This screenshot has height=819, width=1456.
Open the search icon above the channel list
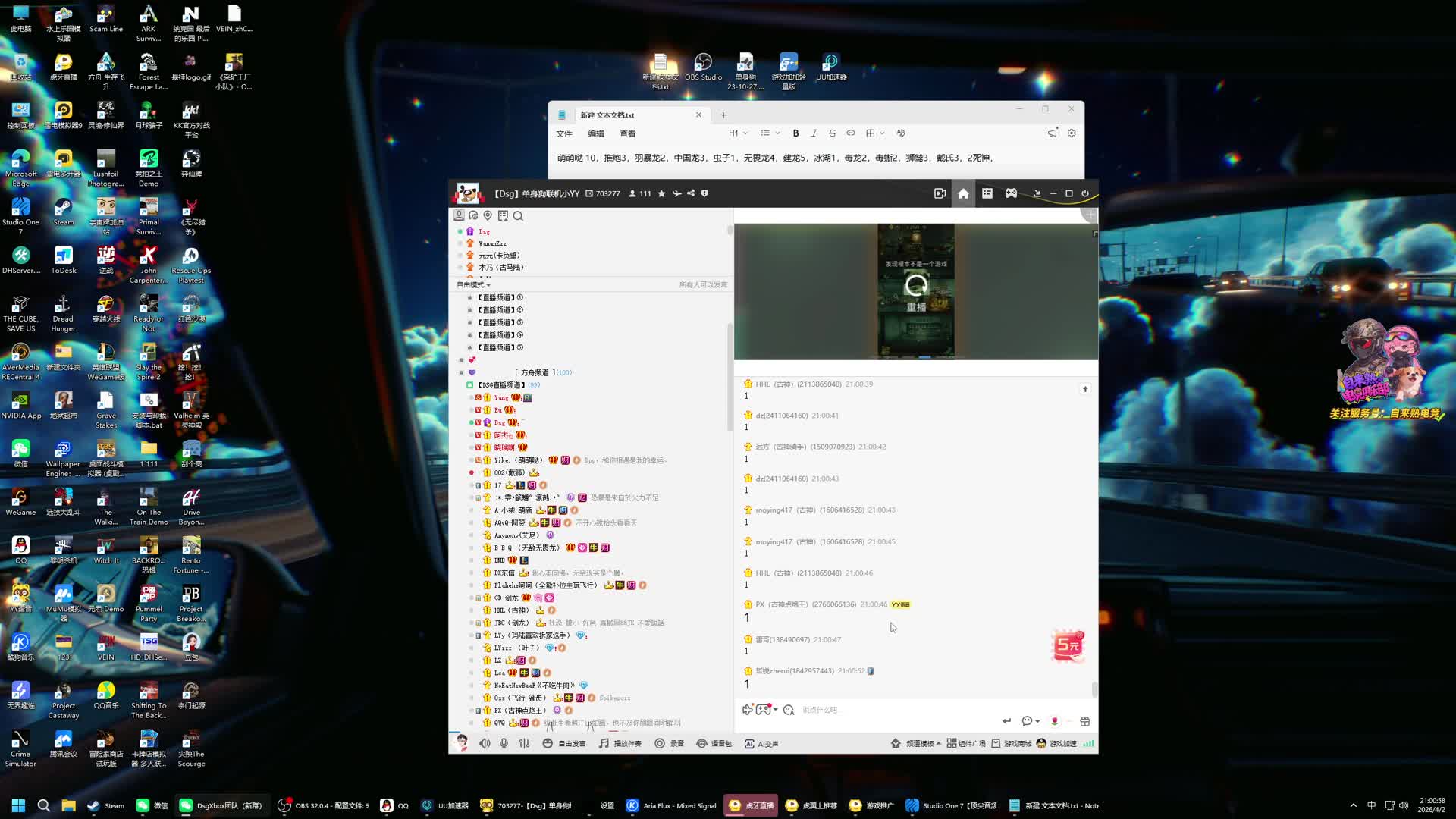(518, 216)
